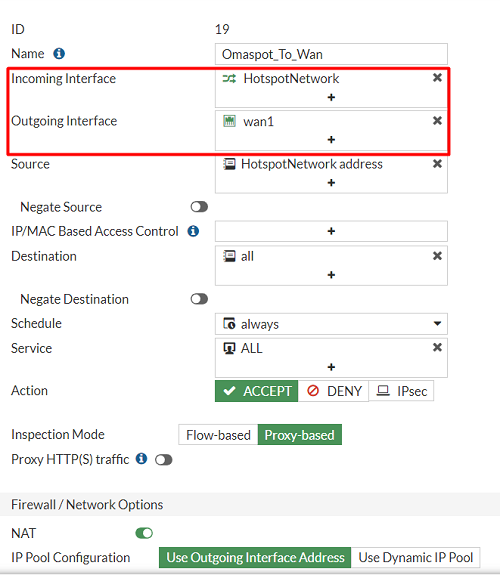Select Use Dynamic IP Pool option

pyautogui.click(x=415, y=557)
